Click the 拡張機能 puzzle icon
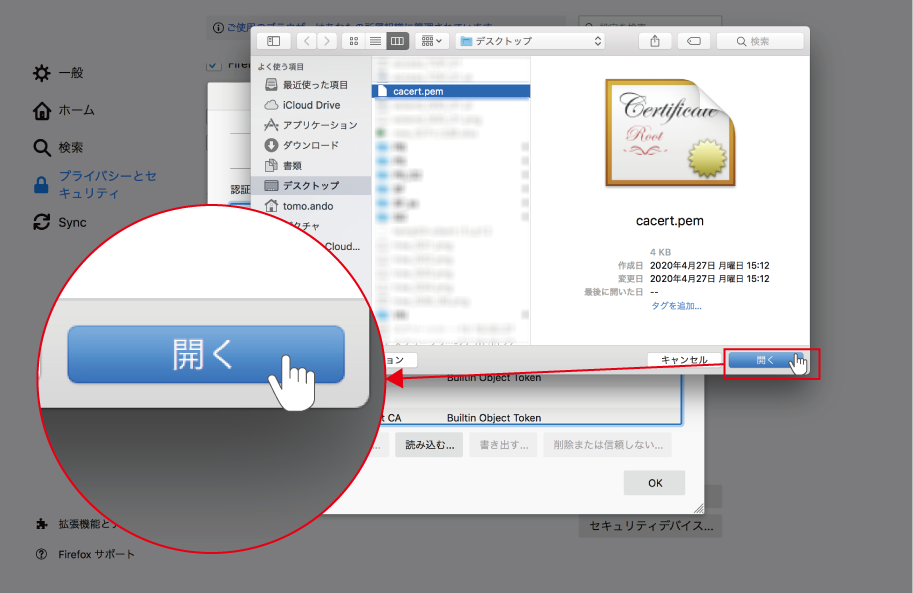 [41, 524]
